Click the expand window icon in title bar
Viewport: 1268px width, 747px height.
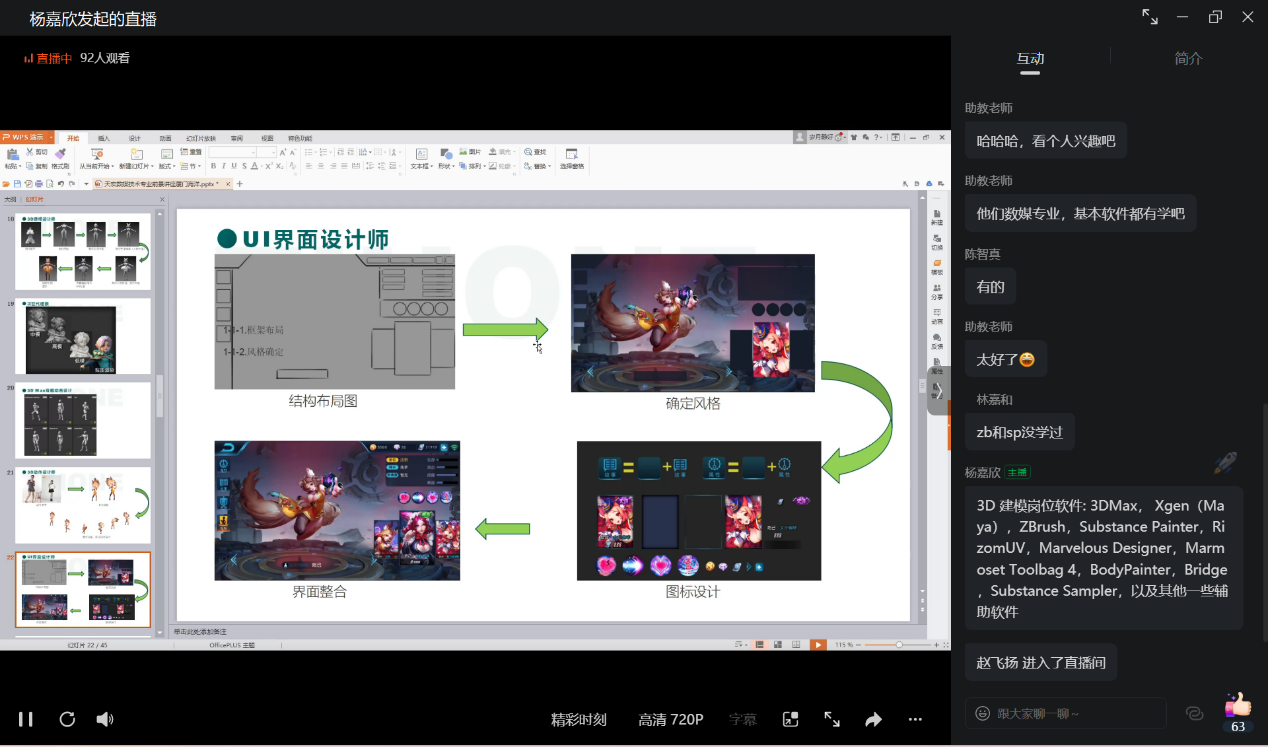1150,17
